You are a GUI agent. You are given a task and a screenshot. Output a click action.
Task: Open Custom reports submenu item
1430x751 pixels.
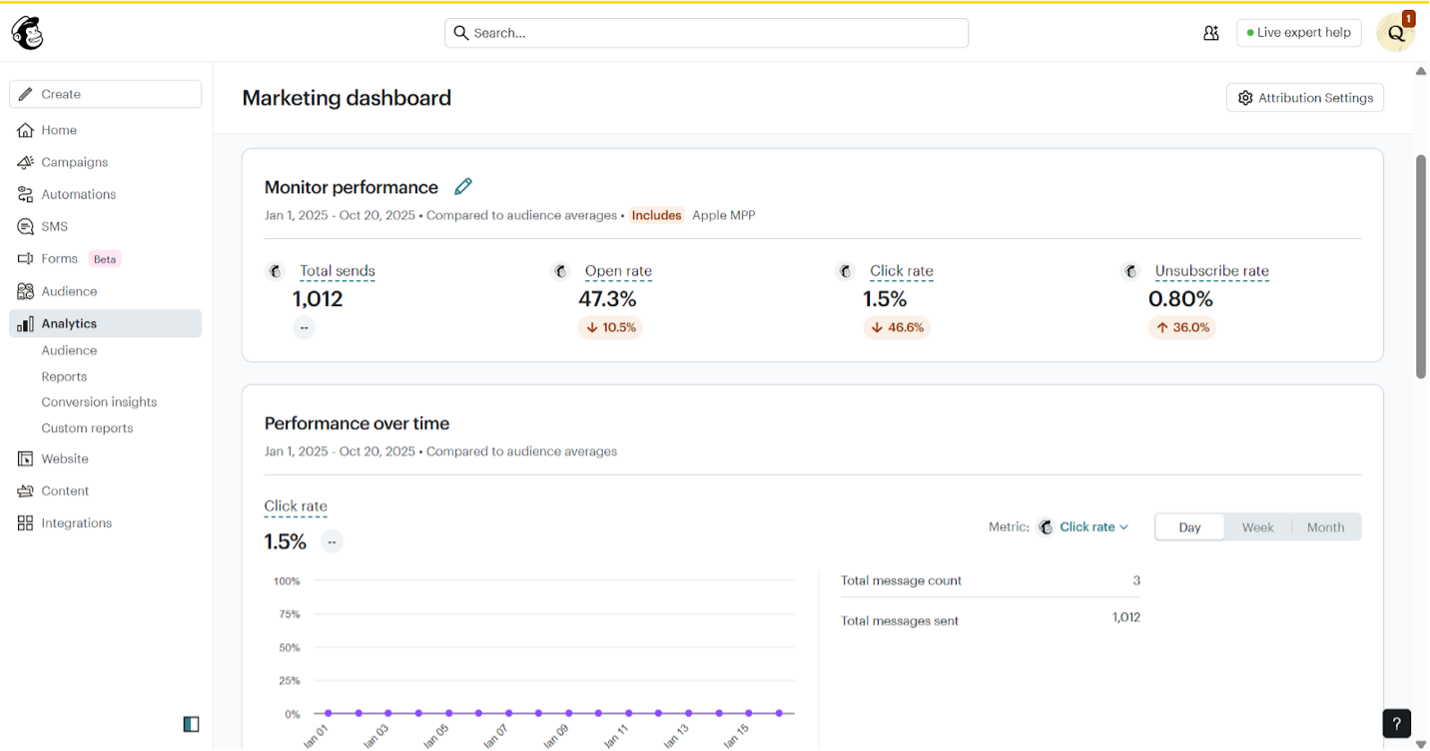click(x=87, y=428)
